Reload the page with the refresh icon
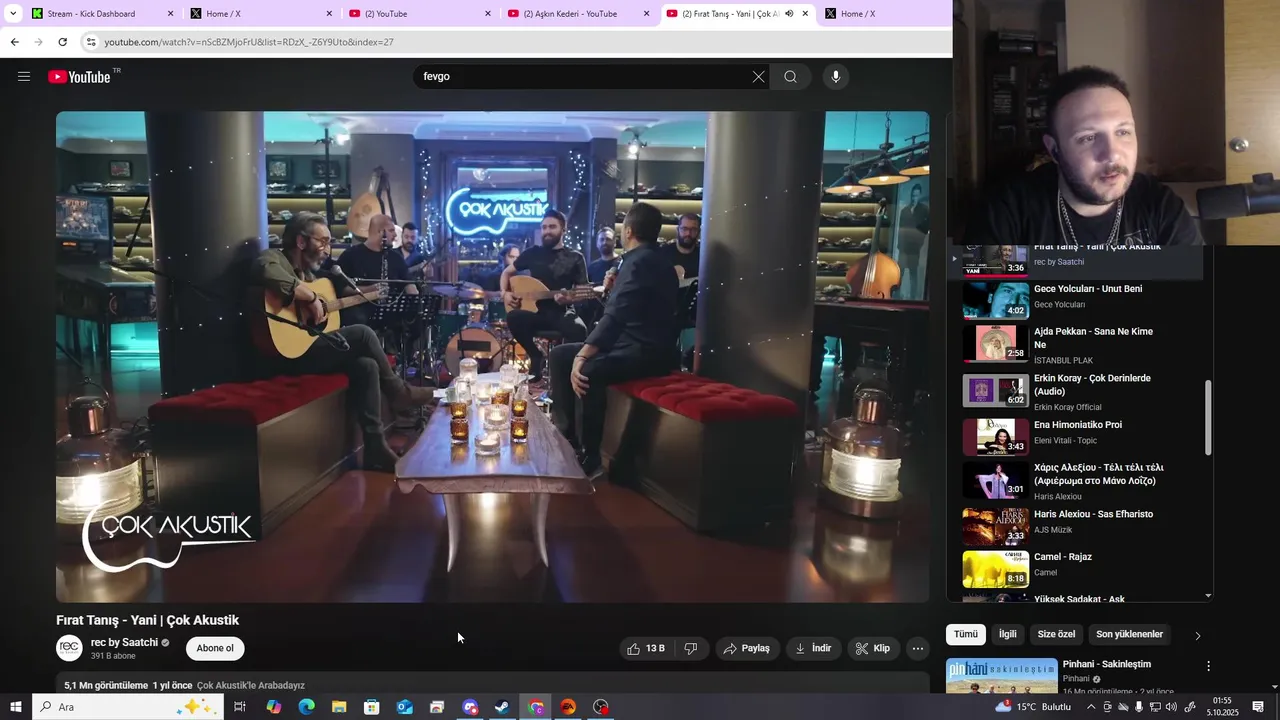The height and width of the screenshot is (720, 1280). 62,42
